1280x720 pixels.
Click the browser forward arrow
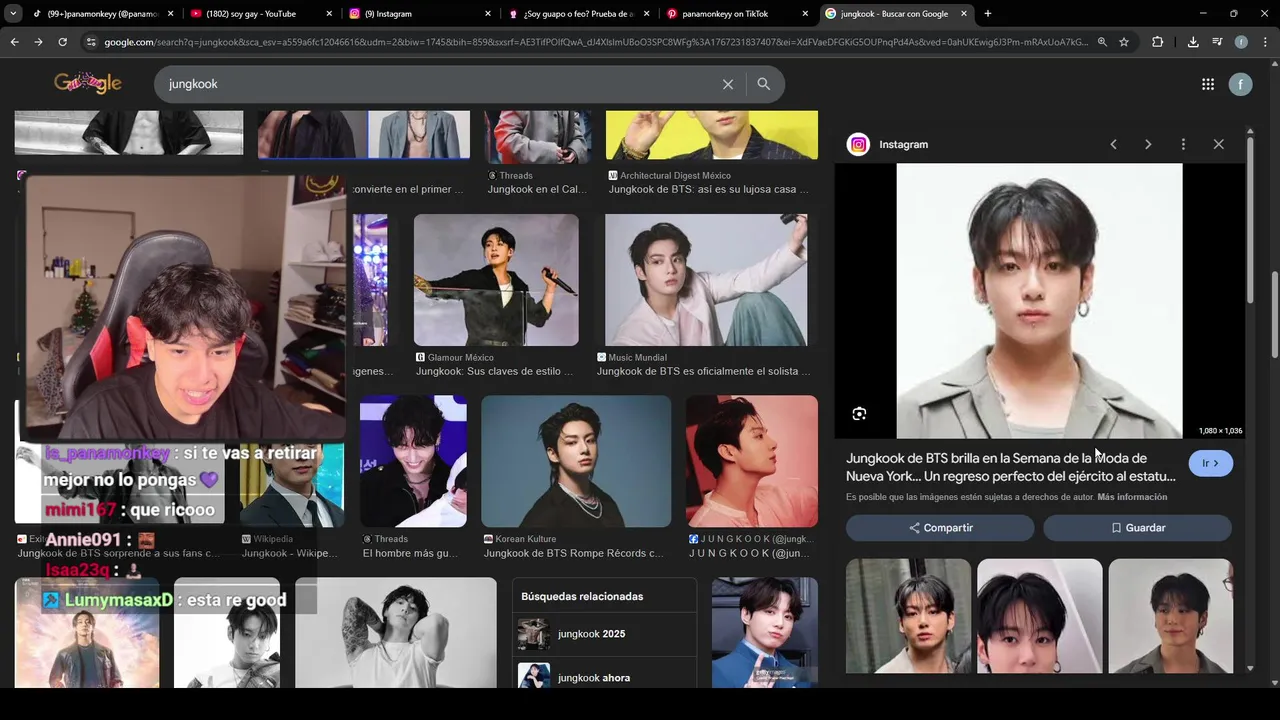38,42
